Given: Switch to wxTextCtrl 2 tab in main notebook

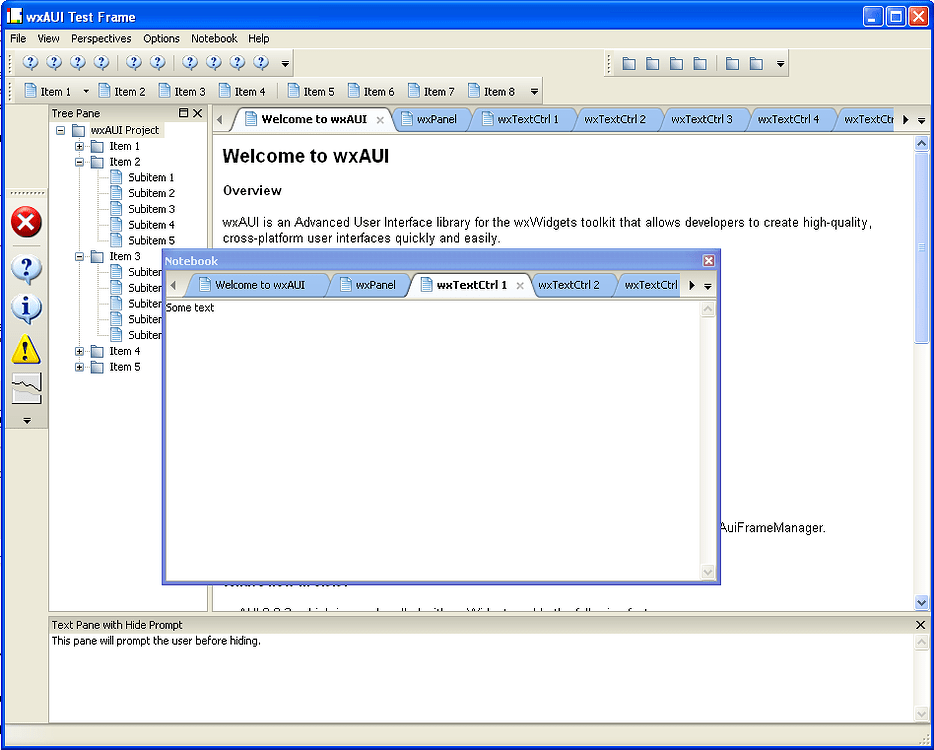Looking at the screenshot, I should point(615,119).
